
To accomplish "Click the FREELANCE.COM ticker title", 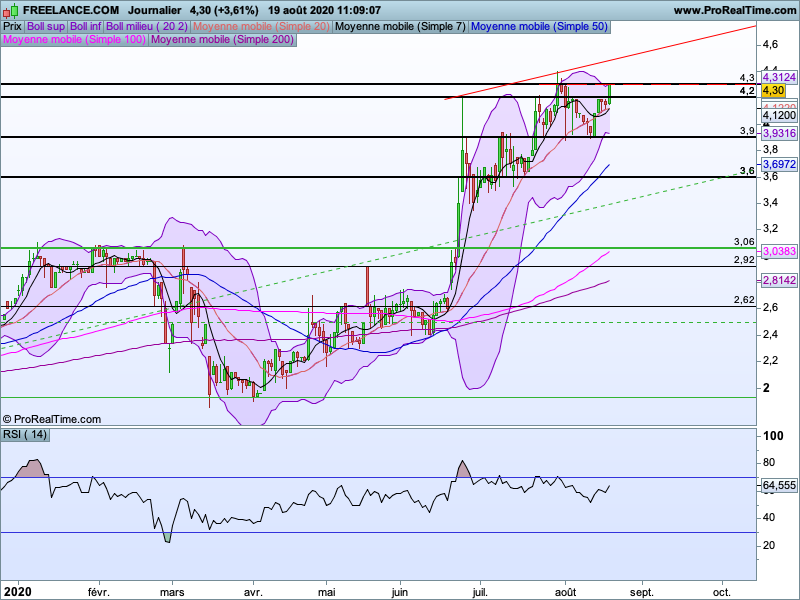I will 71,10.
